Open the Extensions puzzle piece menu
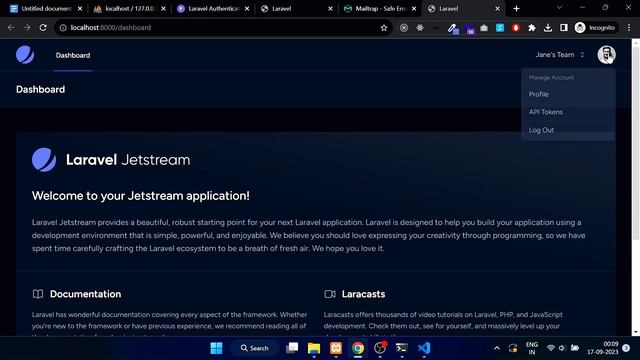The height and width of the screenshot is (360, 640). (532, 28)
